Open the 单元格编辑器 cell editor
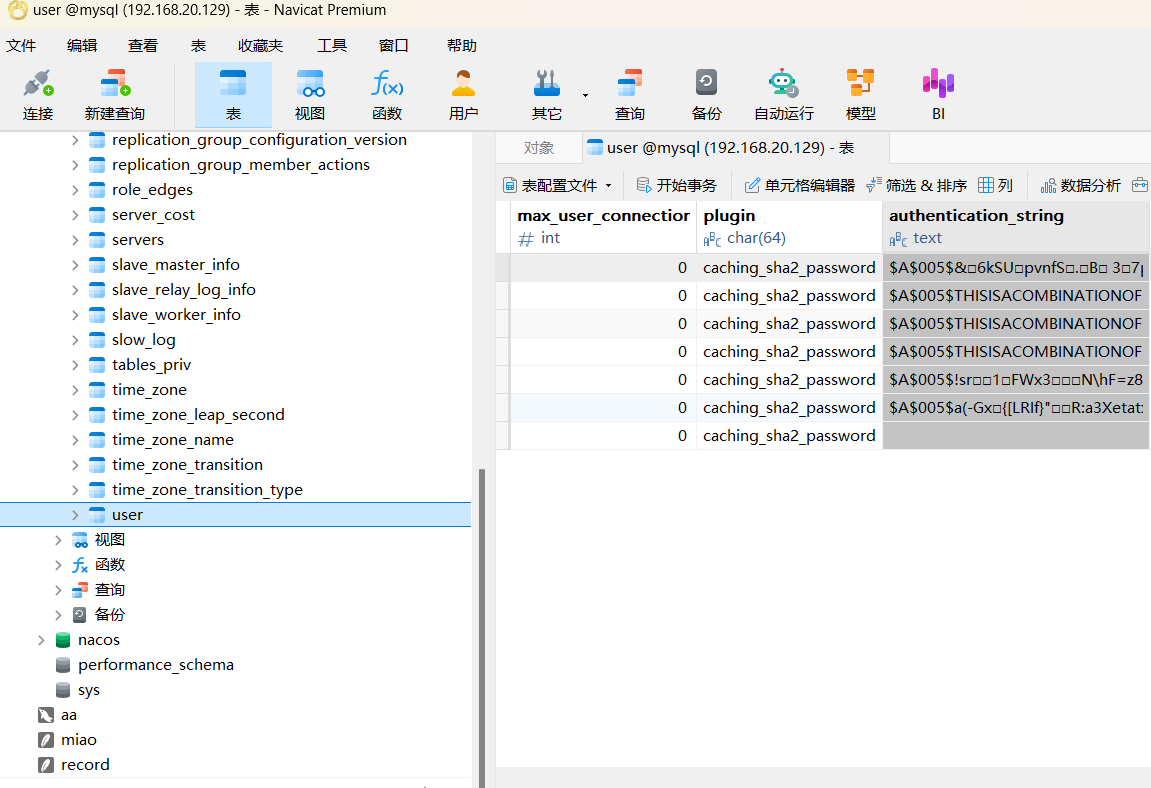This screenshot has height=788, width=1151. [799, 186]
